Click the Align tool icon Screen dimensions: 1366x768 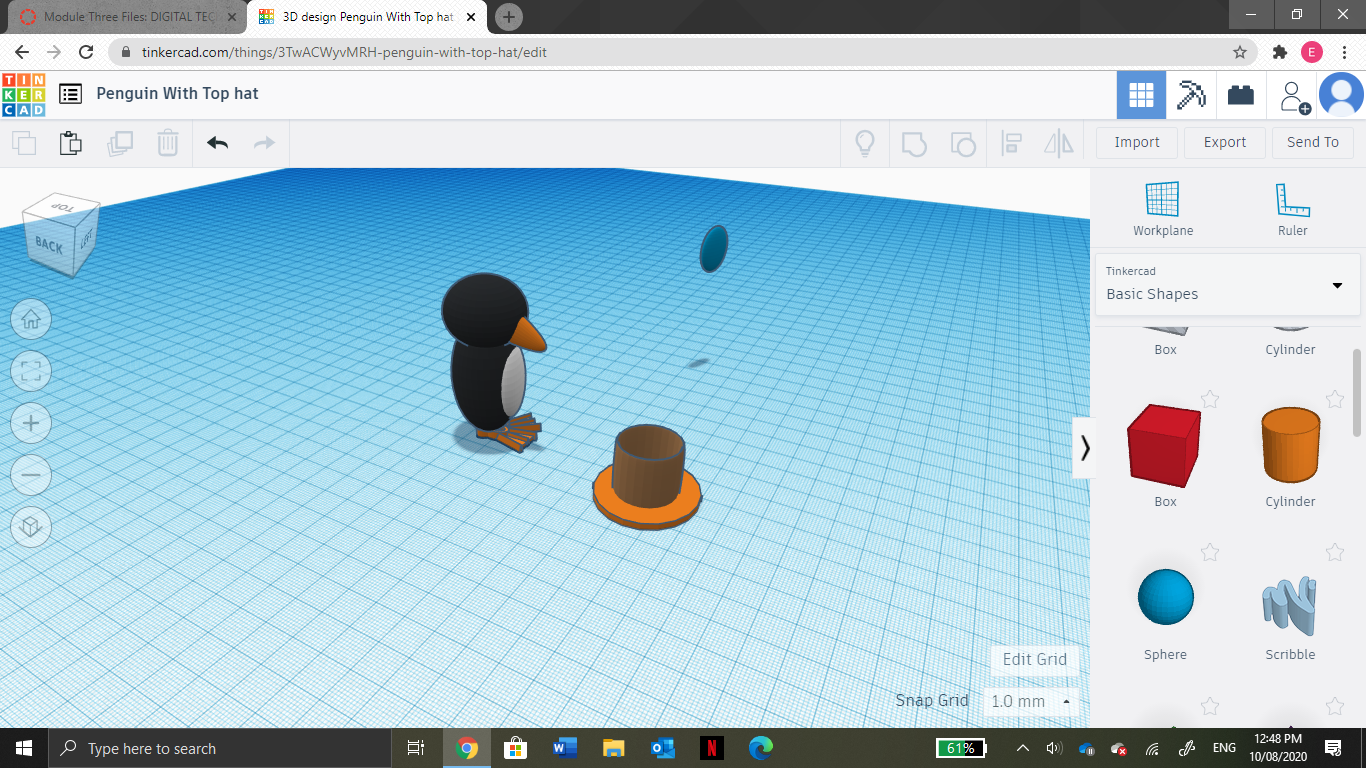click(x=1011, y=143)
